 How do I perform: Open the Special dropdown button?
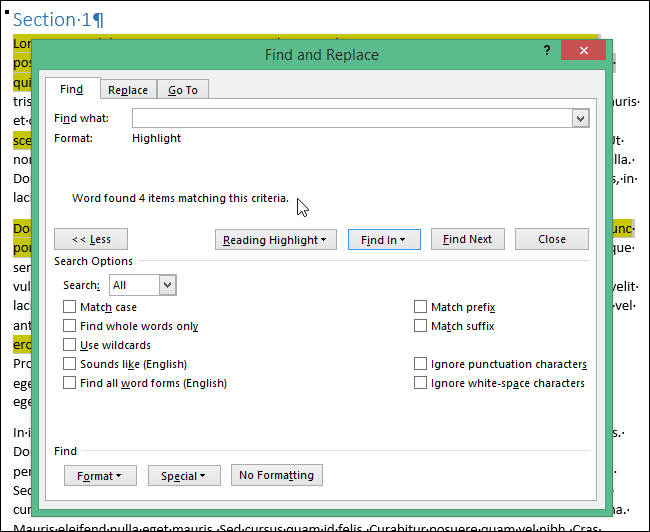[184, 476]
